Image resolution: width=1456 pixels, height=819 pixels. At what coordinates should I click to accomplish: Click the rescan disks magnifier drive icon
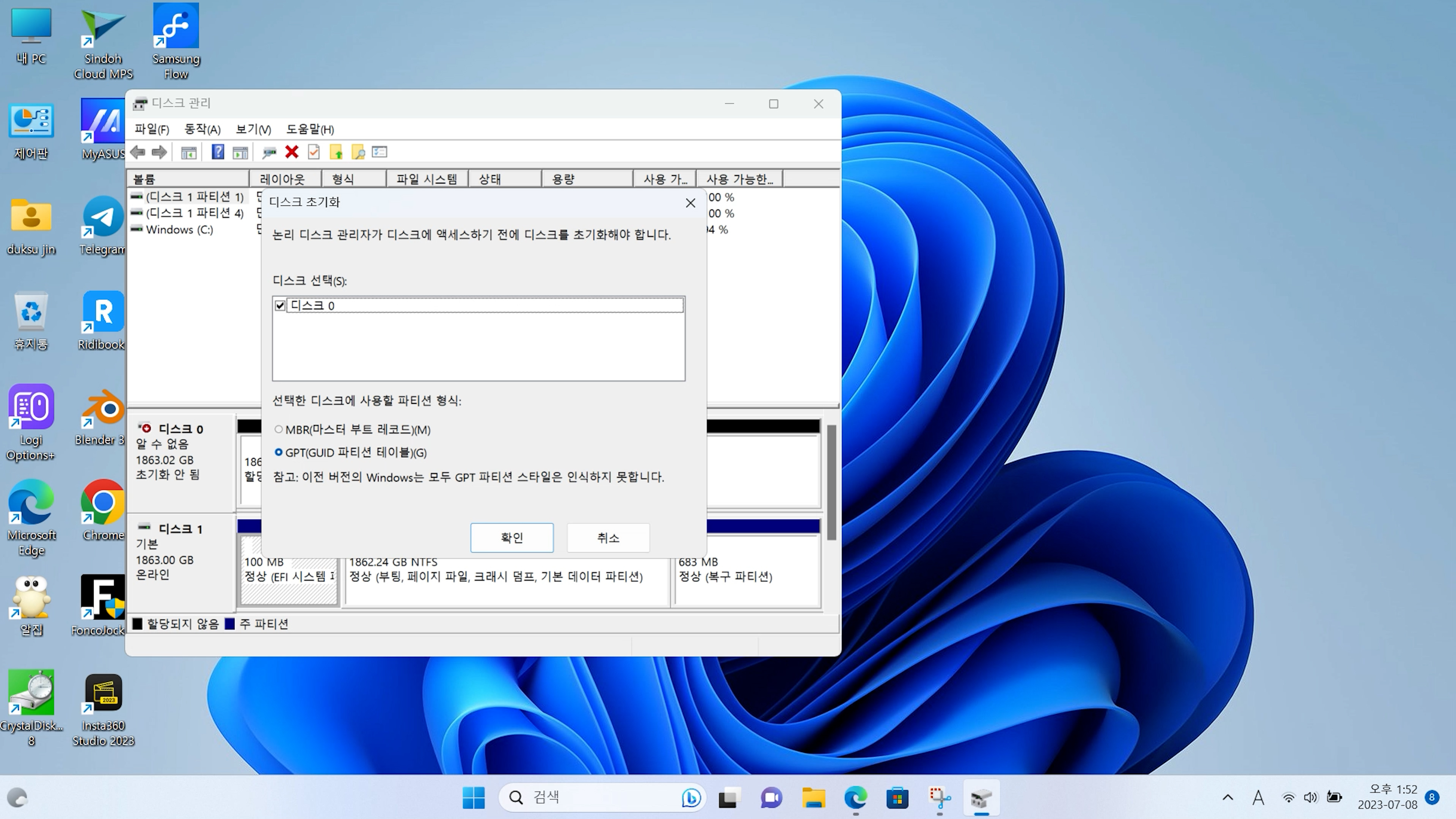pos(269,152)
